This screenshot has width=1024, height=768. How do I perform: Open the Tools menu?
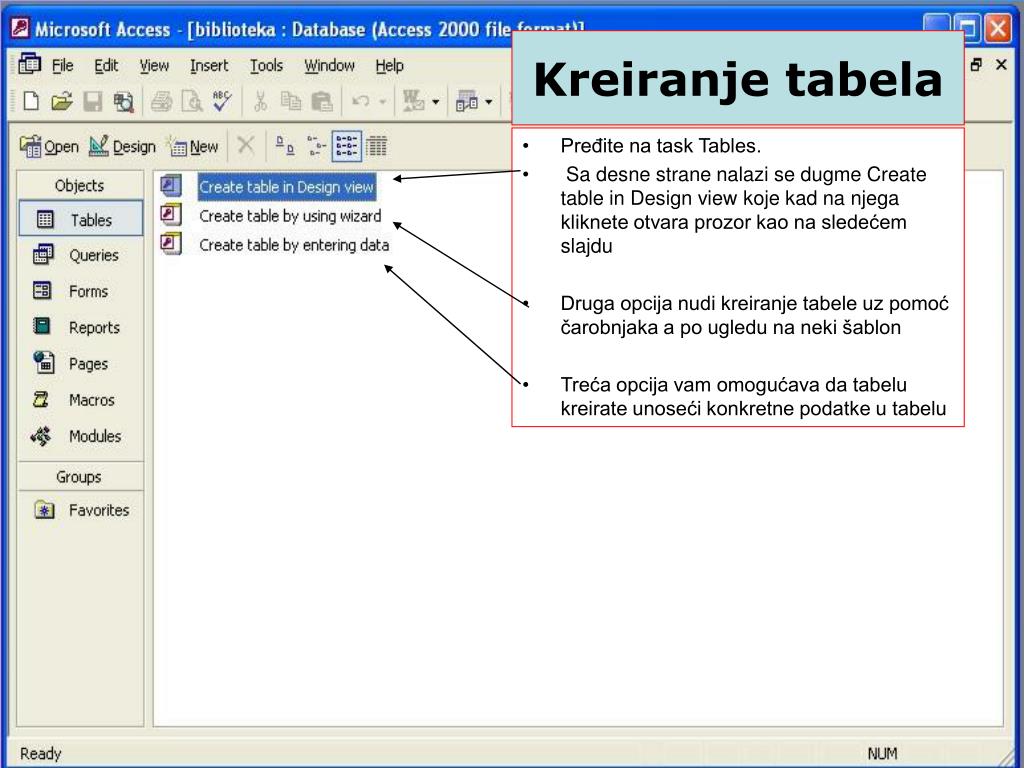[266, 66]
